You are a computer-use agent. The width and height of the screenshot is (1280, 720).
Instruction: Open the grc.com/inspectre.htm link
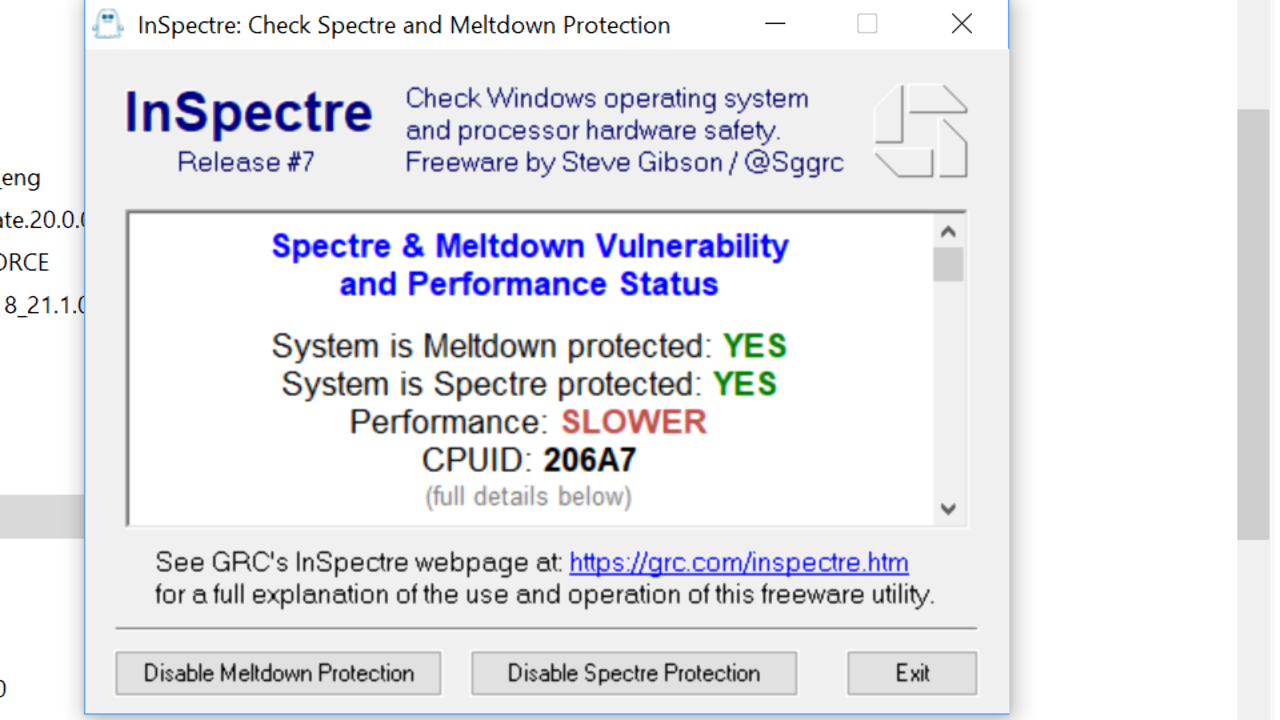[739, 562]
